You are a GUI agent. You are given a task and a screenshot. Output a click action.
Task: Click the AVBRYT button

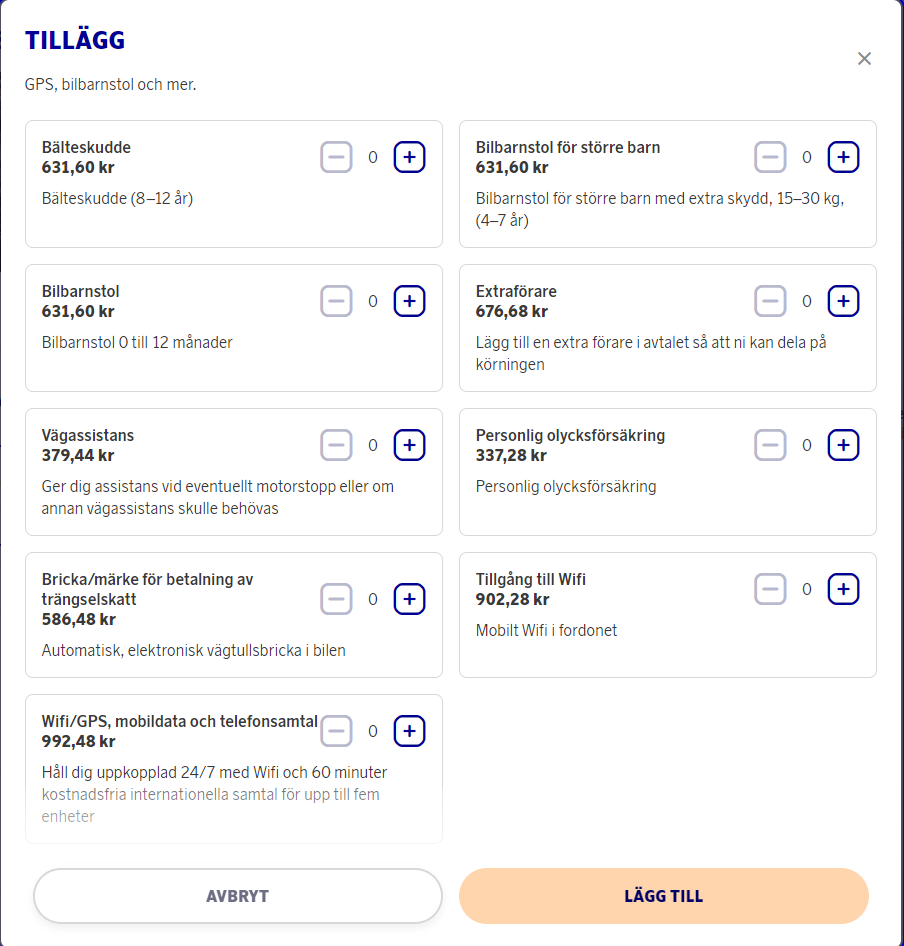(237, 896)
